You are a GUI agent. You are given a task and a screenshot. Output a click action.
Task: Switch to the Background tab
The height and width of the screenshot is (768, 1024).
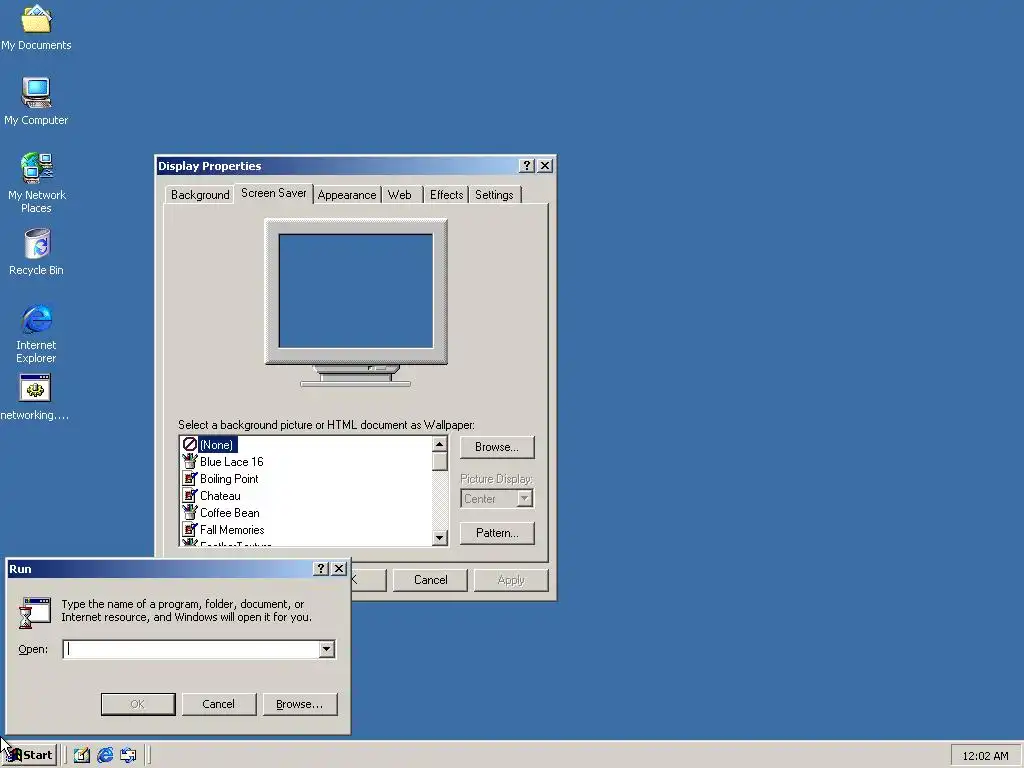(x=200, y=195)
